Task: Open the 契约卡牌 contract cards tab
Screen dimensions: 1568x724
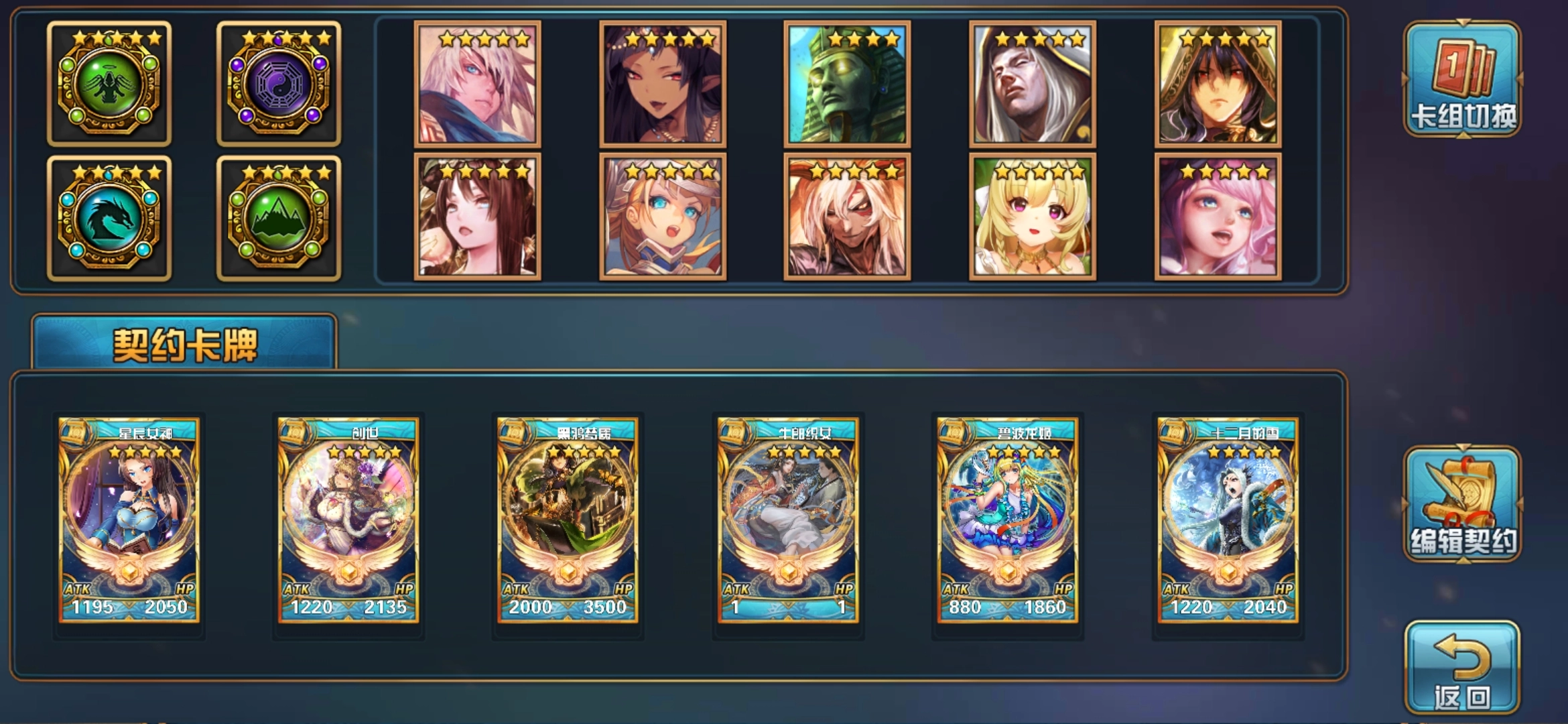Action: 184,343
